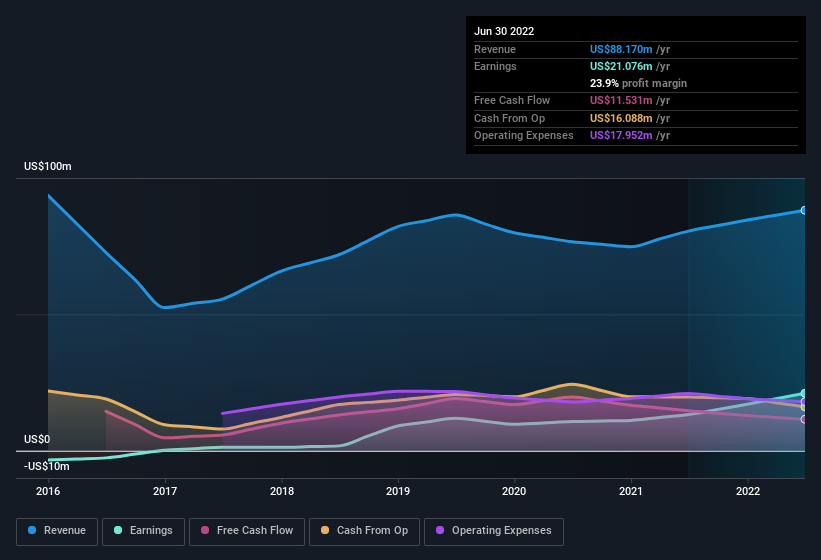This screenshot has width=821, height=560.
Task: Click the Earnings line endpoint marker
Action: [x=803, y=393]
